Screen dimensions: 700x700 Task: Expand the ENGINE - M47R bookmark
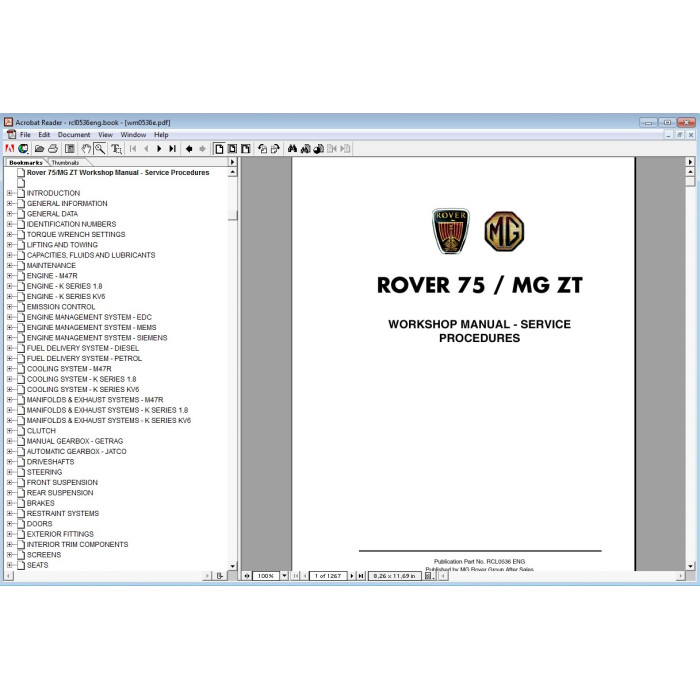click(x=9, y=275)
